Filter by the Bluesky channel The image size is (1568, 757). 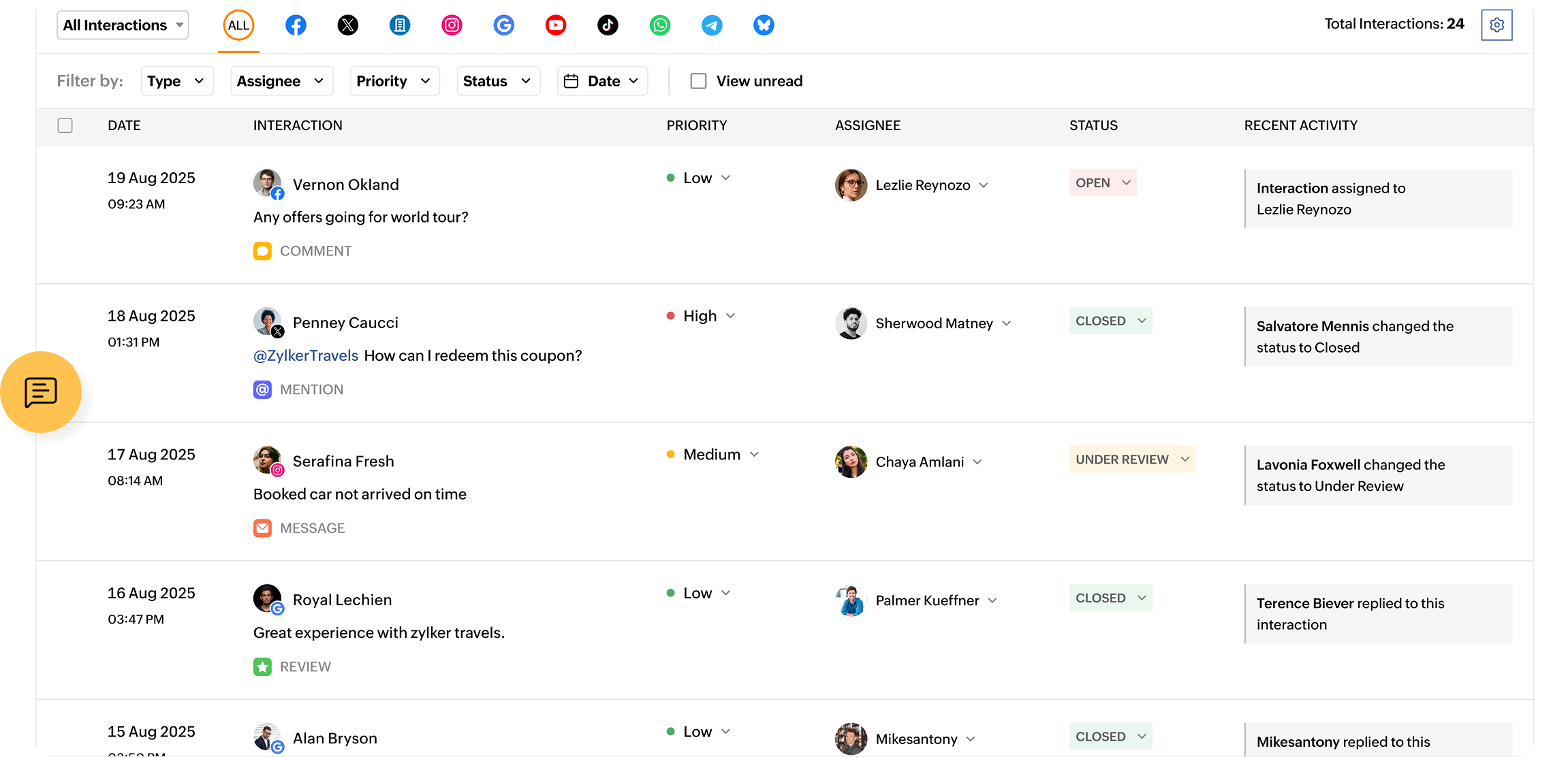[764, 25]
